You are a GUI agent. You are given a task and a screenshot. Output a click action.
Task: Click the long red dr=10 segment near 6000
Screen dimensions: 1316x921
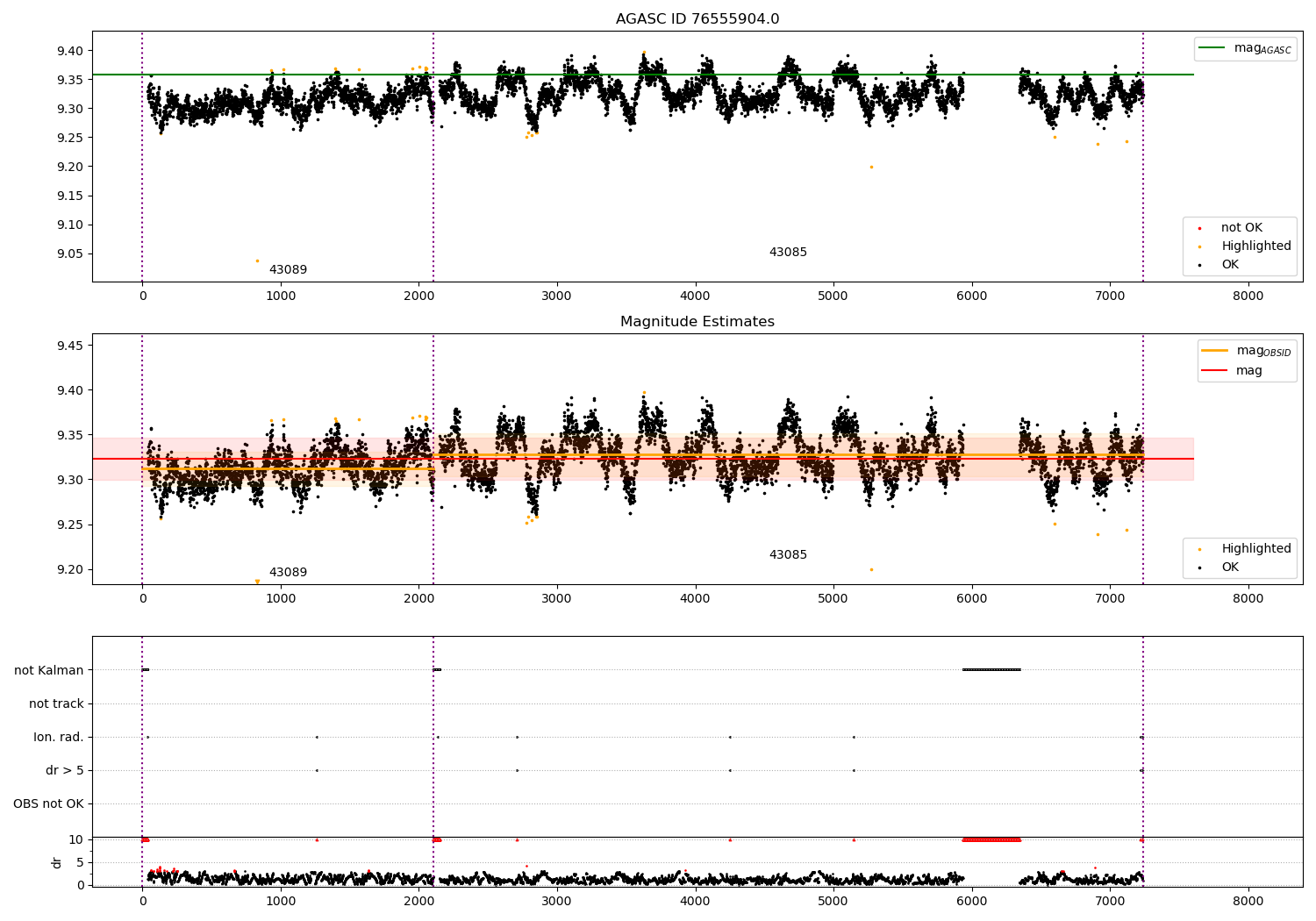click(x=991, y=839)
